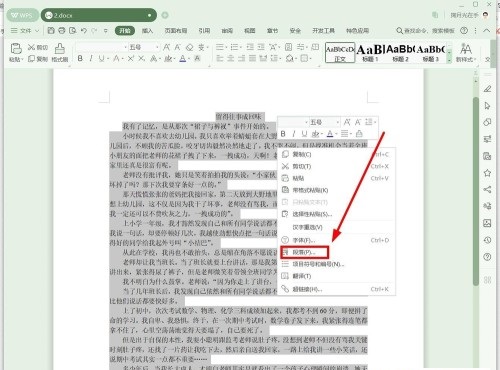The image size is (500, 370).
Task: Toggle Underline on the floating mini toolbar
Action: click(304, 134)
